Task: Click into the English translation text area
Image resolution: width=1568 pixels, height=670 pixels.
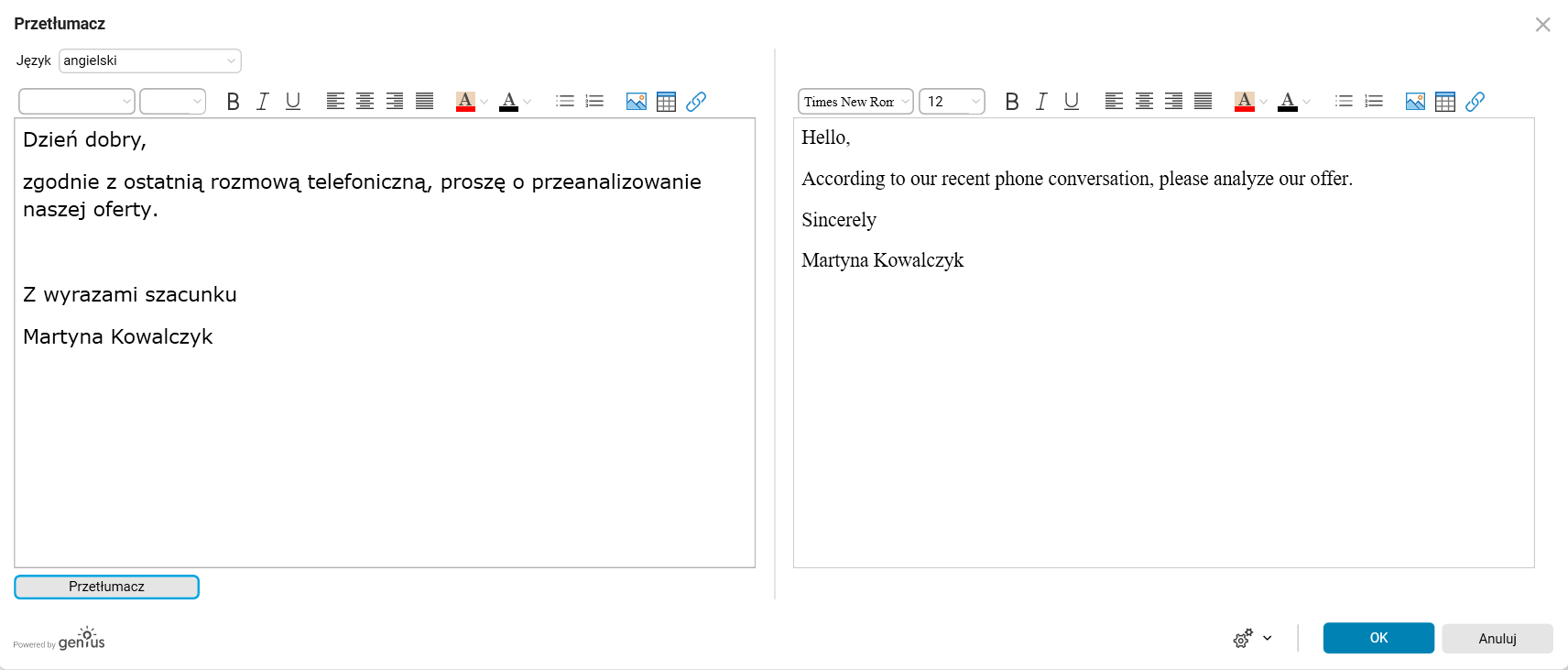Action: [1164, 343]
